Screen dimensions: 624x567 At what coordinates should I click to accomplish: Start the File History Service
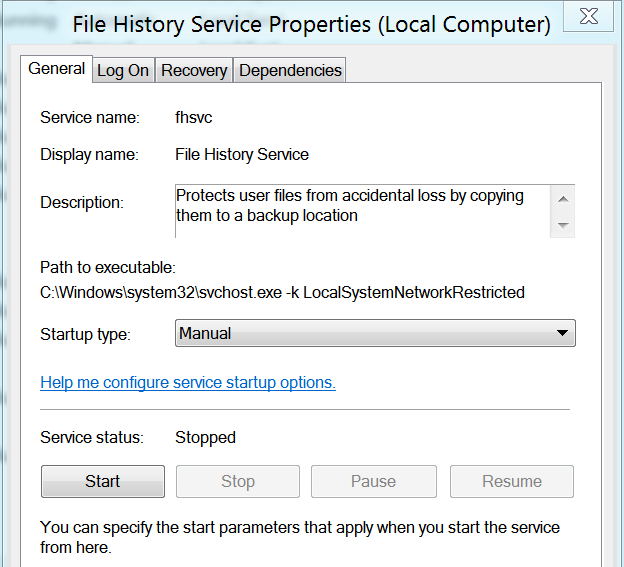pyautogui.click(x=103, y=481)
